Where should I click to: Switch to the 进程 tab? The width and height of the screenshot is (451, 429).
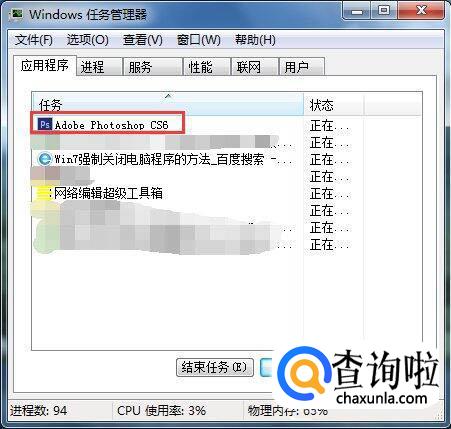99,67
